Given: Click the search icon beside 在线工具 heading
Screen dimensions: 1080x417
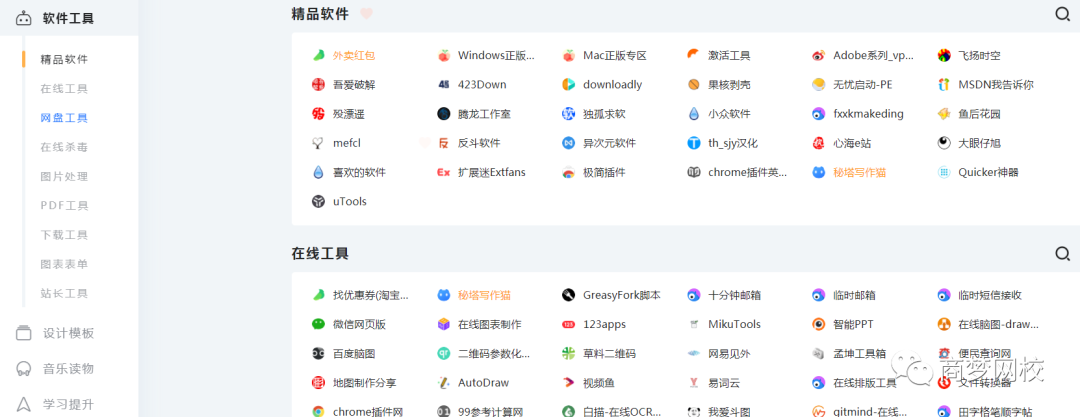Looking at the screenshot, I should (x=1063, y=254).
